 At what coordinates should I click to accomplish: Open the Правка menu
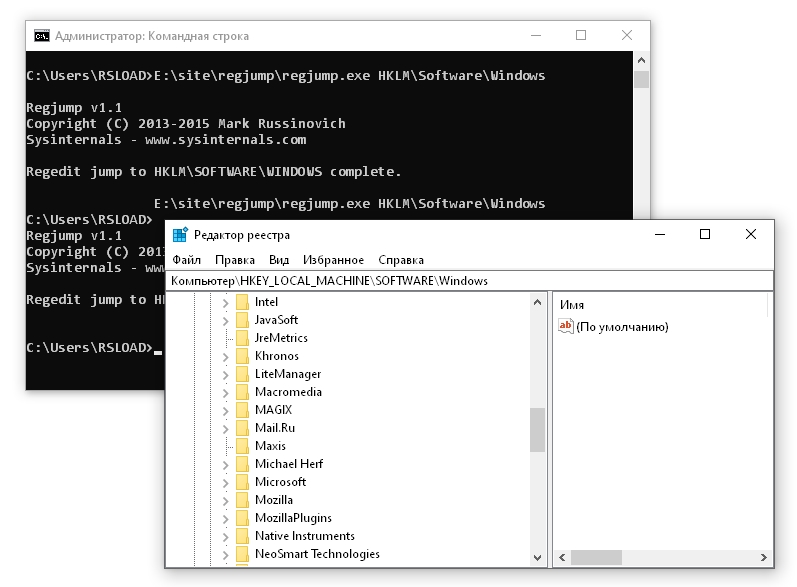click(x=235, y=260)
